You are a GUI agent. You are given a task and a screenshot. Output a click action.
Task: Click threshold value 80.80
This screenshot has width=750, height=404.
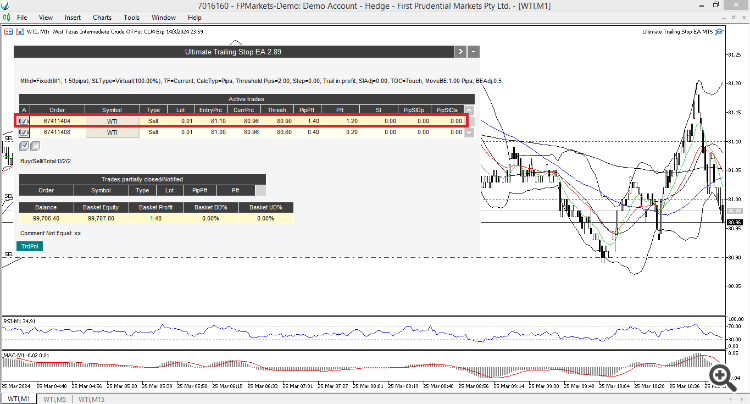tap(284, 132)
